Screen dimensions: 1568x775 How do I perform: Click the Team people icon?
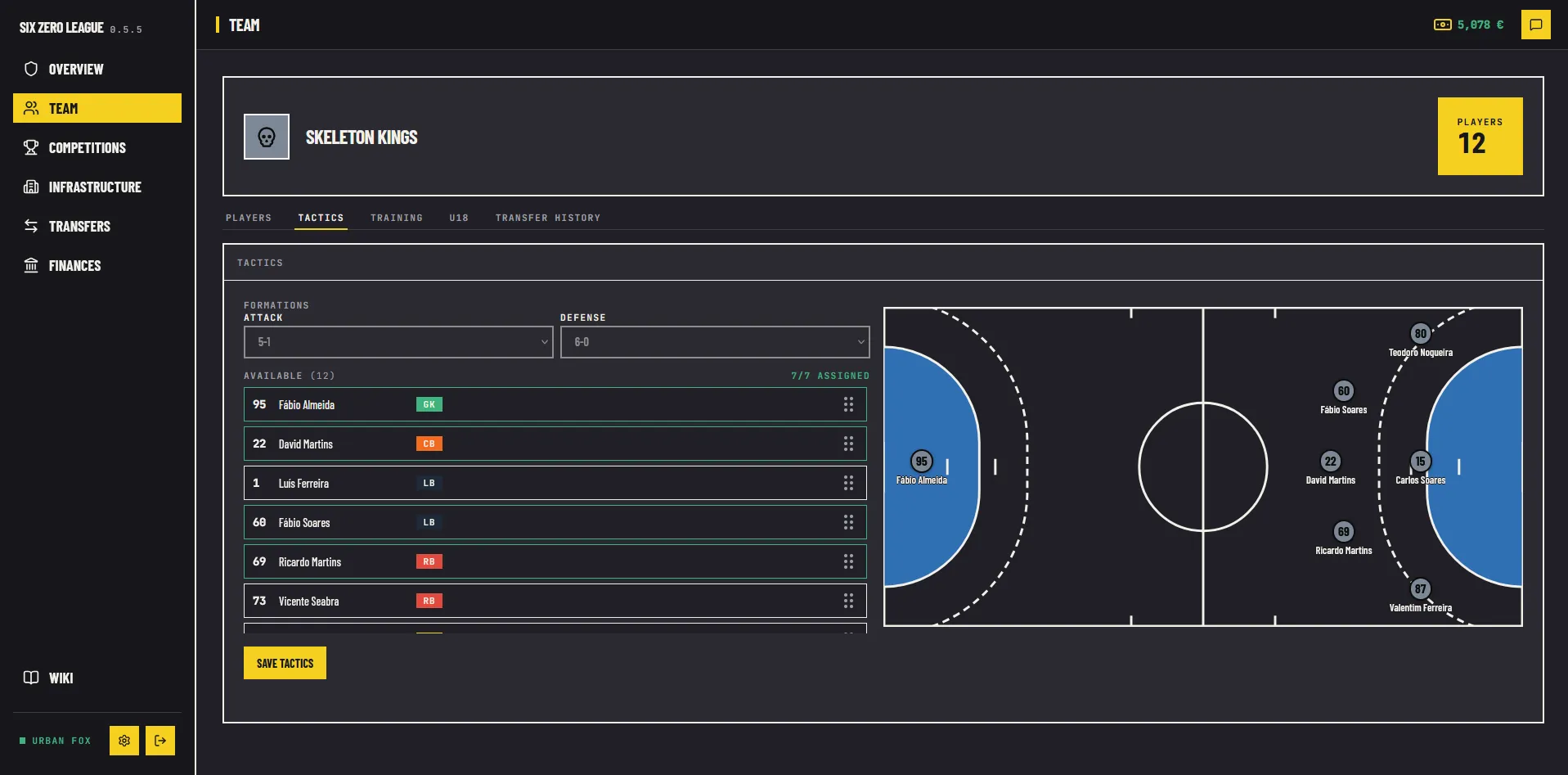31,108
